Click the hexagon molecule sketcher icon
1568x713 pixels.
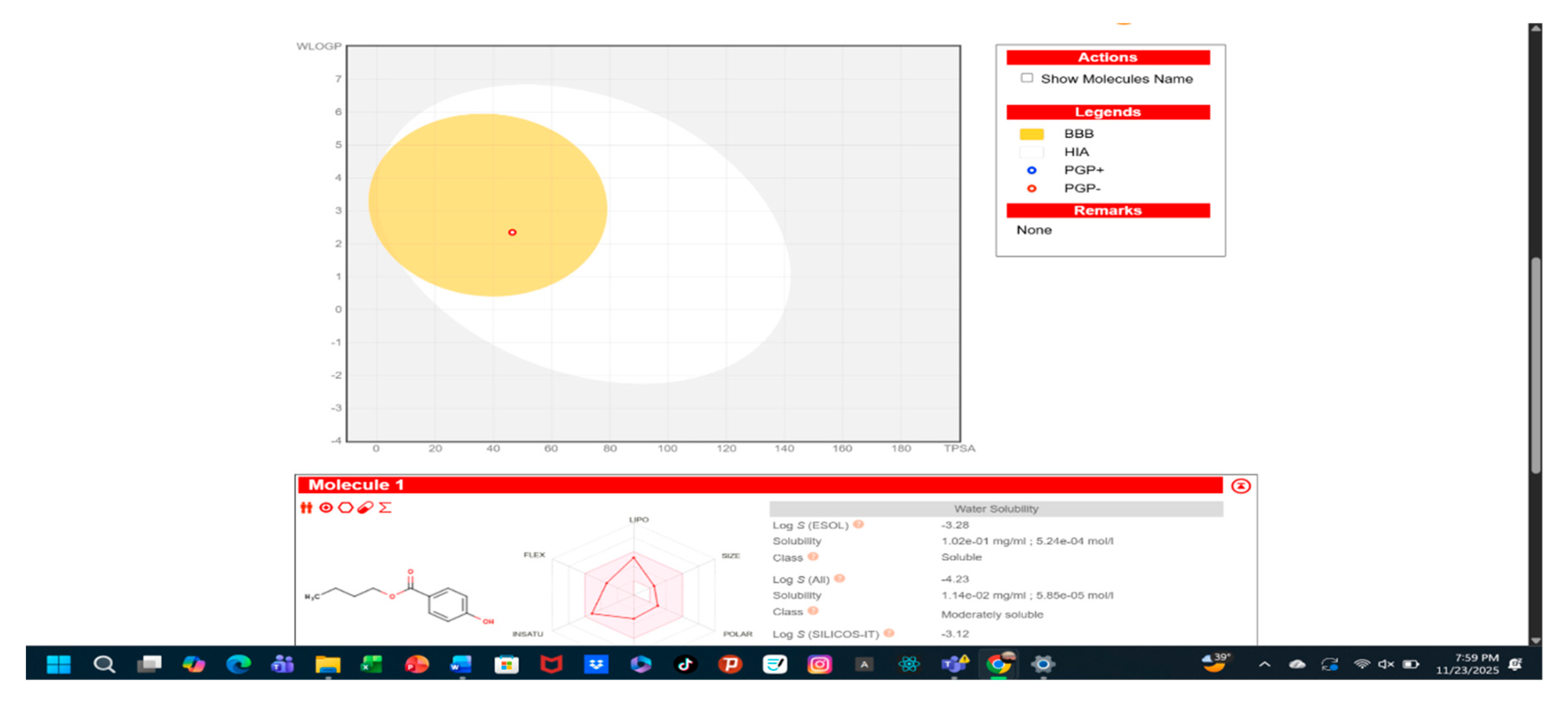point(345,508)
